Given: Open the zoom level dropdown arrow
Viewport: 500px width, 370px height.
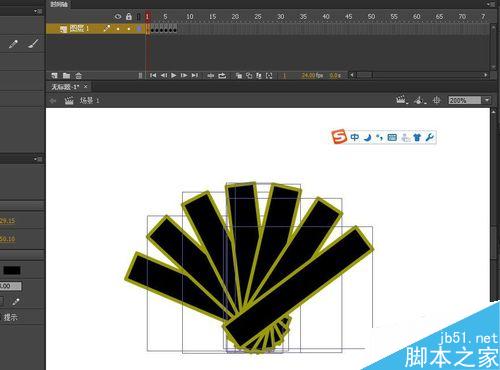Looking at the screenshot, I should pyautogui.click(x=487, y=100).
